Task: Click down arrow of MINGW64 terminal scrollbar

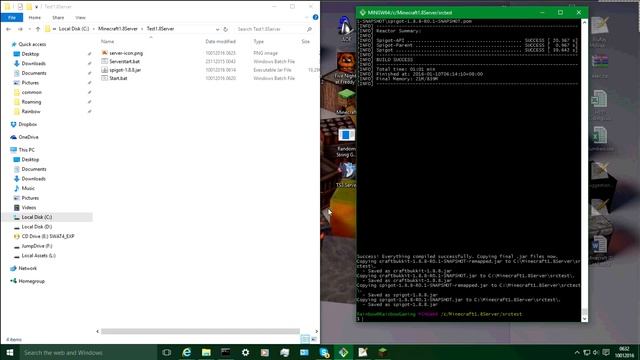Action: click(584, 318)
